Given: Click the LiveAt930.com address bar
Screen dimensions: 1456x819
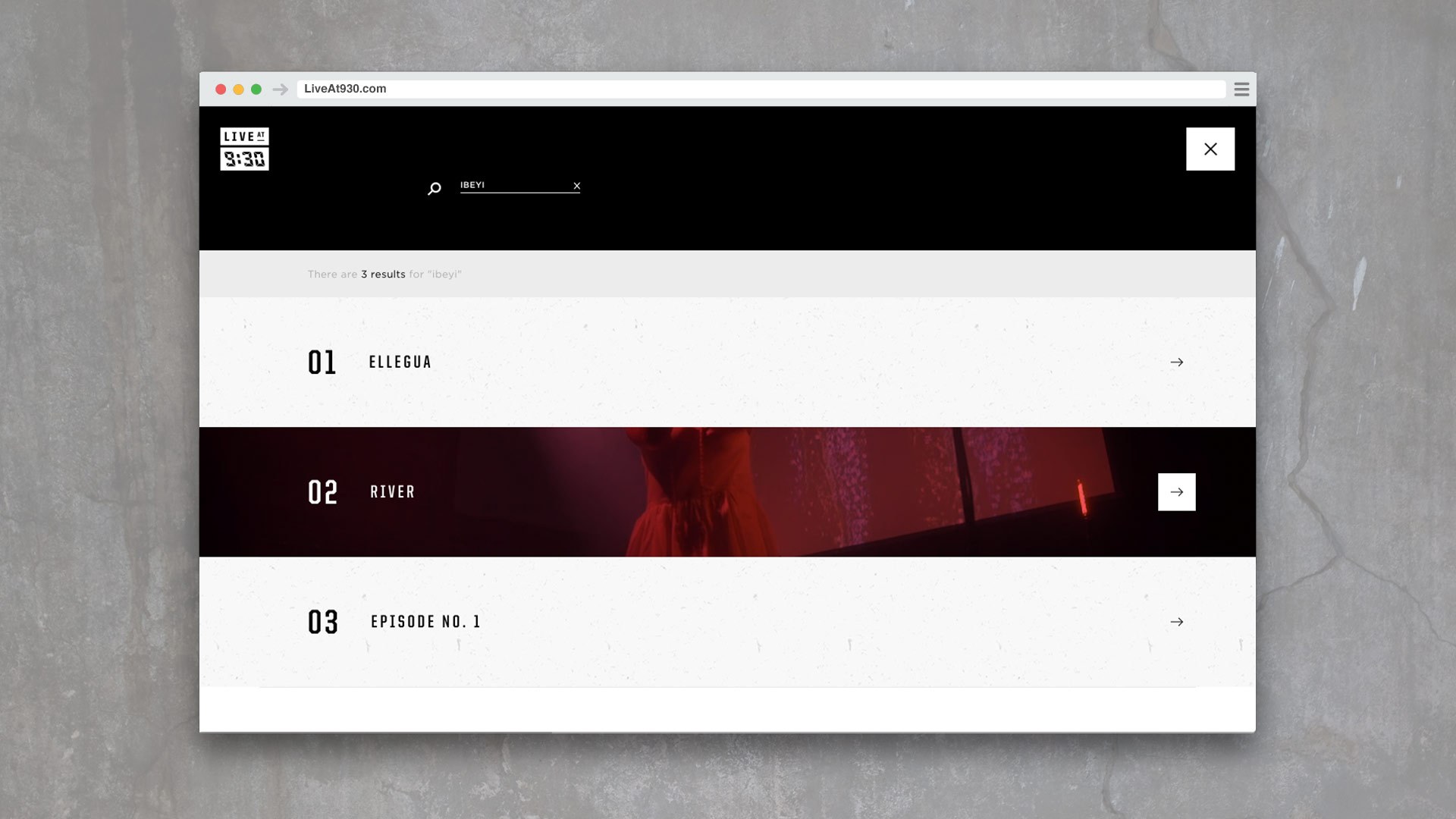Looking at the screenshot, I should pyautogui.click(x=758, y=89).
